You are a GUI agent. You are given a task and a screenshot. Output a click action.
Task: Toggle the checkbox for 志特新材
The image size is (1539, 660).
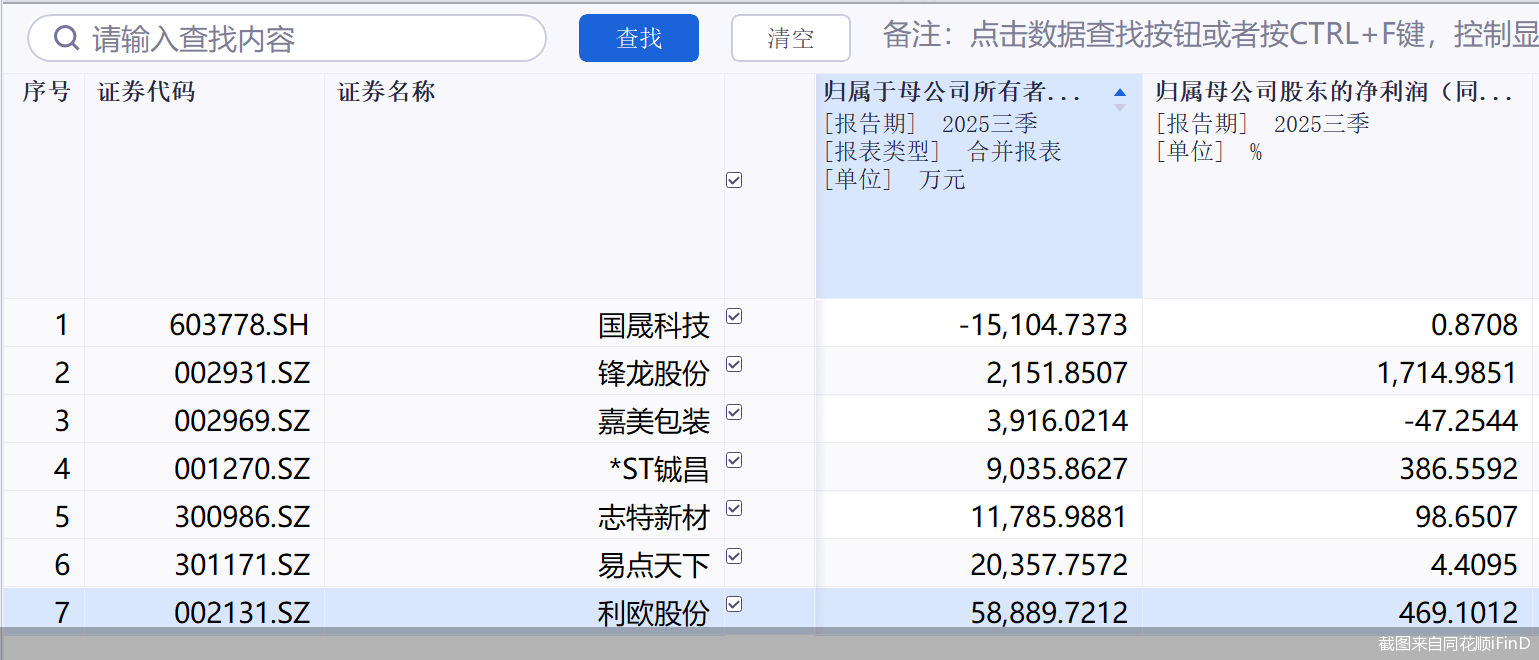733,508
